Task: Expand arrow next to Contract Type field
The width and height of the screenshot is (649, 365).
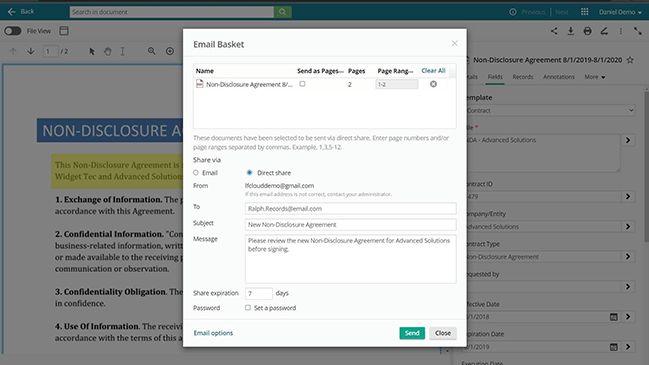Action: pyautogui.click(x=628, y=257)
